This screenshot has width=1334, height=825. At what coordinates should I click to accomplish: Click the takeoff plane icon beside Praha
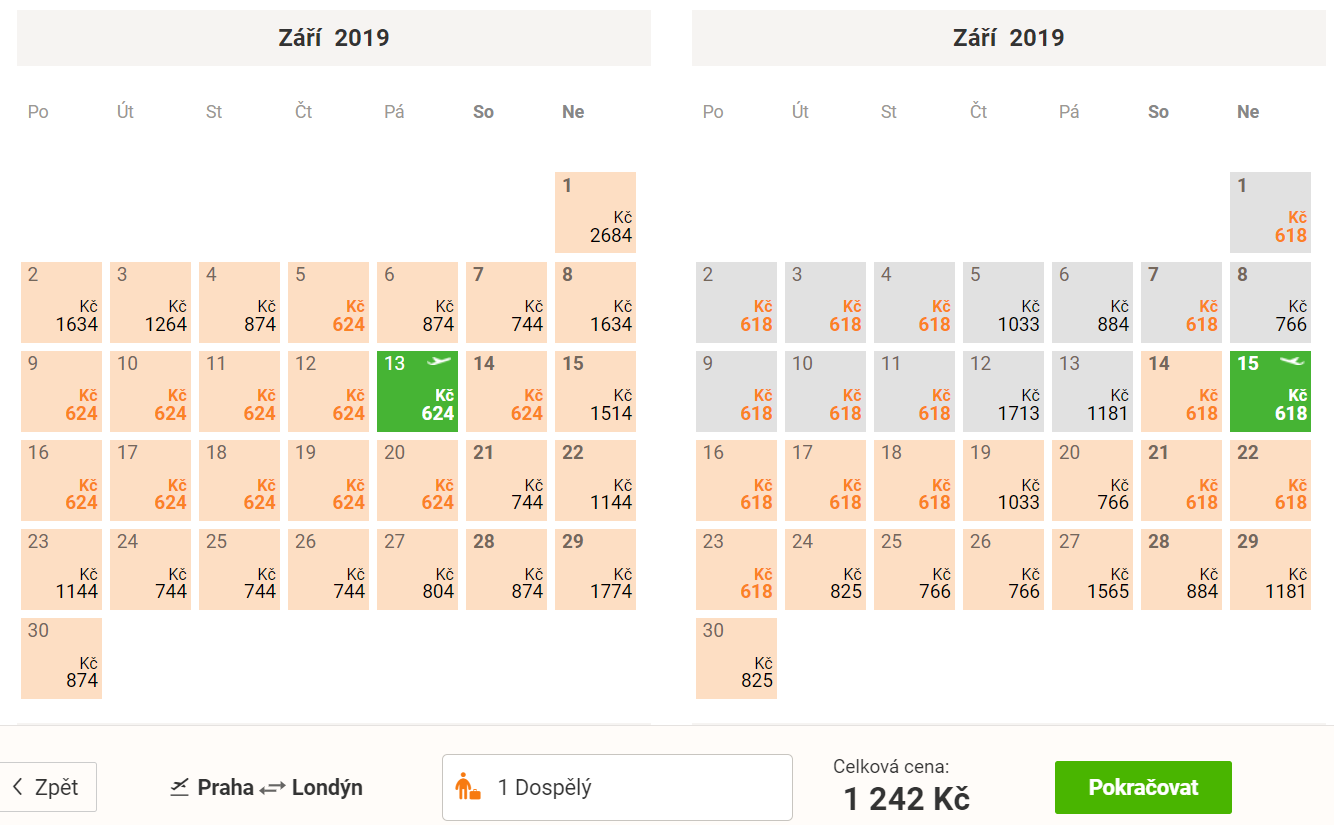coord(180,787)
